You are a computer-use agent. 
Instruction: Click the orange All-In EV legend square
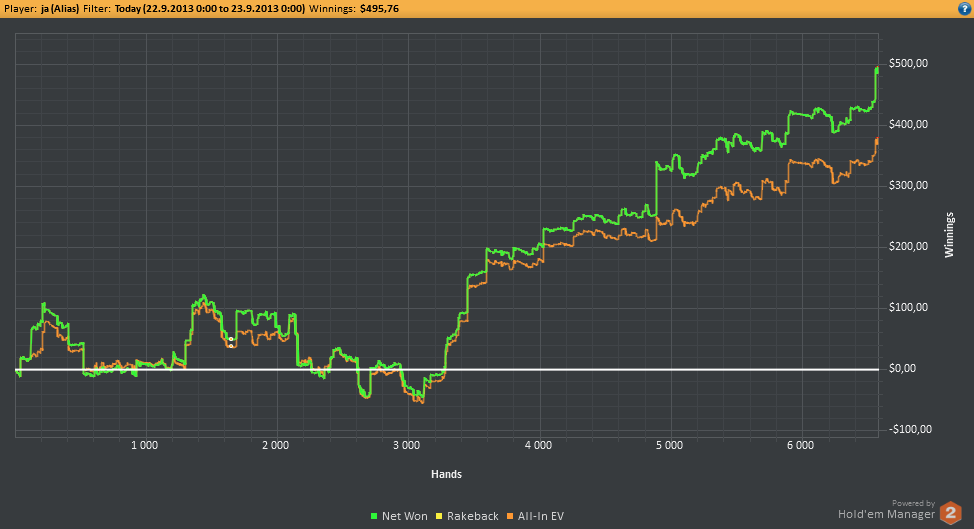(x=510, y=516)
